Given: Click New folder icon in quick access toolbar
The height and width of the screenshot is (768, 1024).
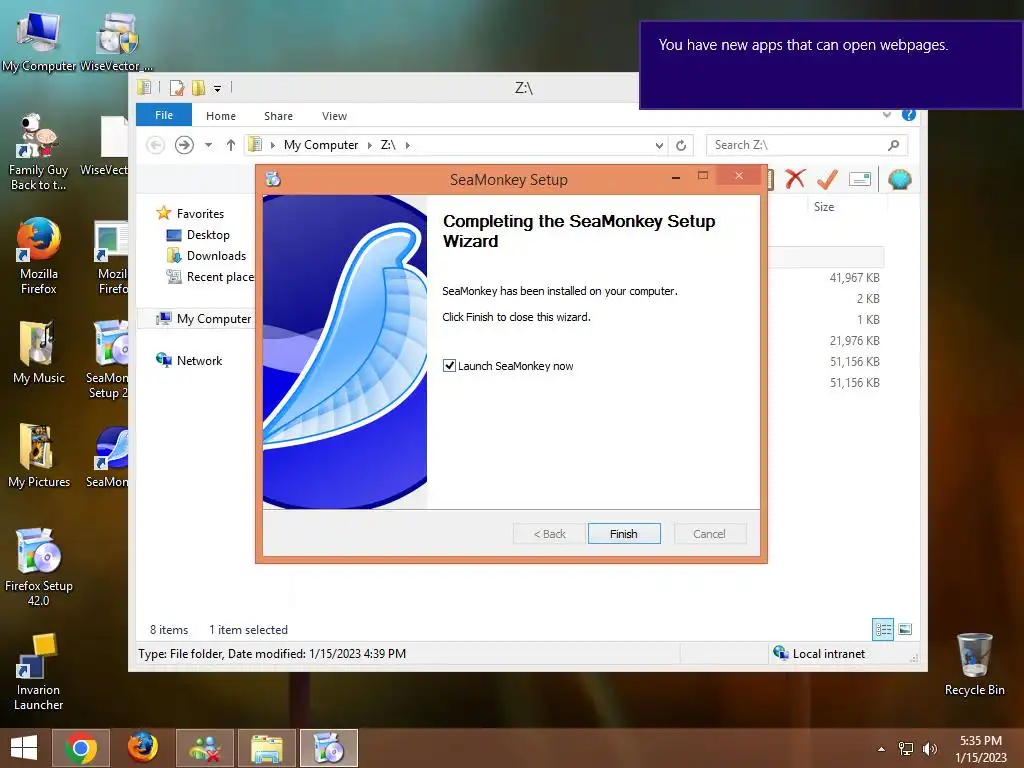Looking at the screenshot, I should pos(198,88).
